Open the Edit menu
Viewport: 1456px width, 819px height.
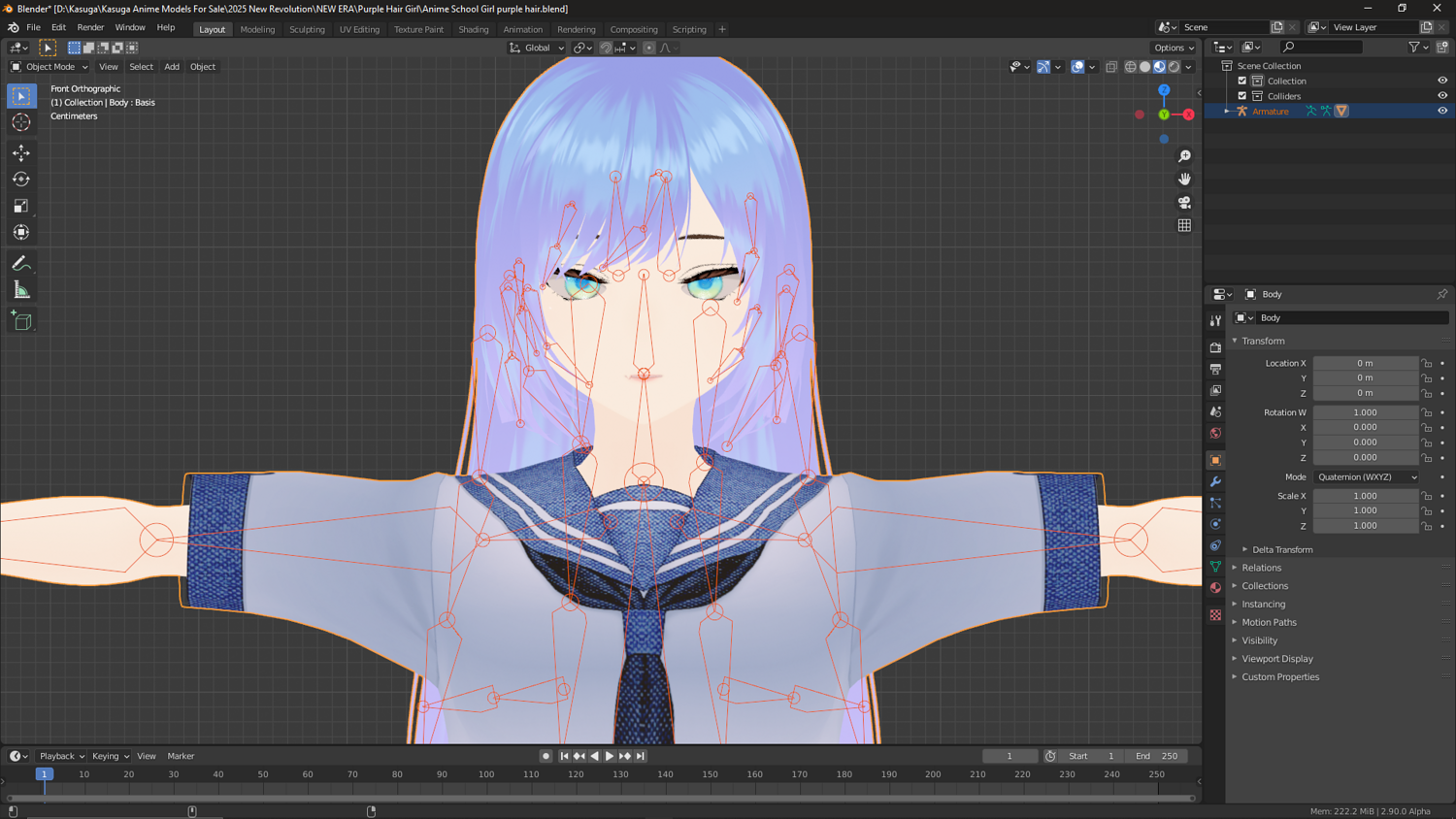(58, 27)
